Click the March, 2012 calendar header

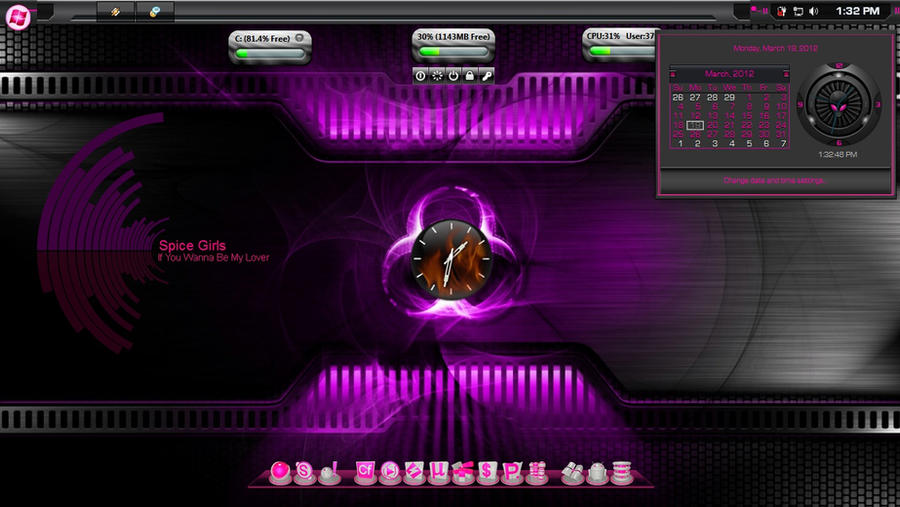(729, 73)
